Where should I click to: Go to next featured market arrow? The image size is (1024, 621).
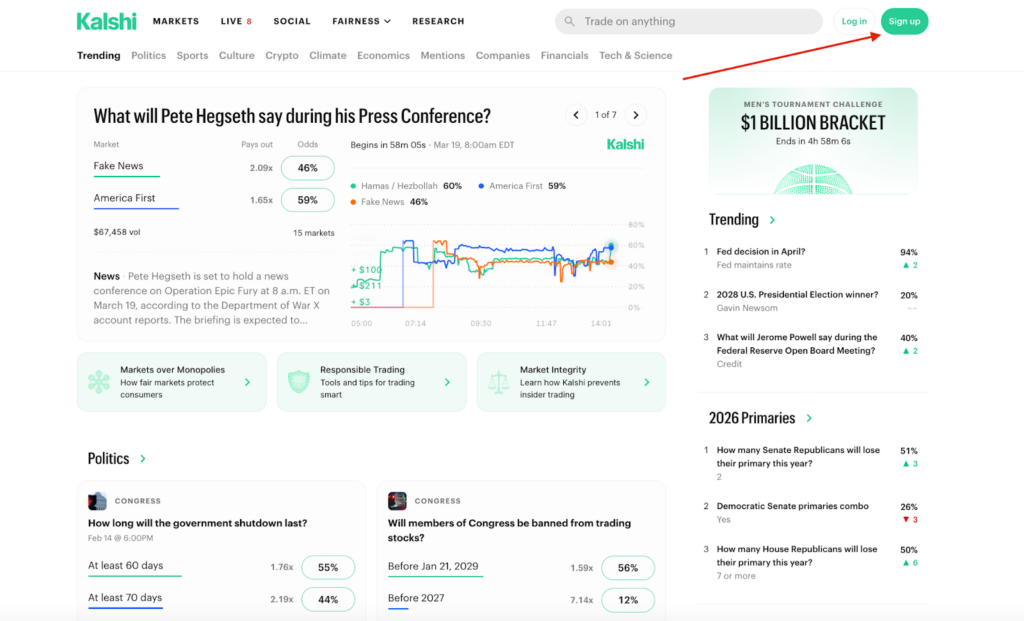coord(635,115)
